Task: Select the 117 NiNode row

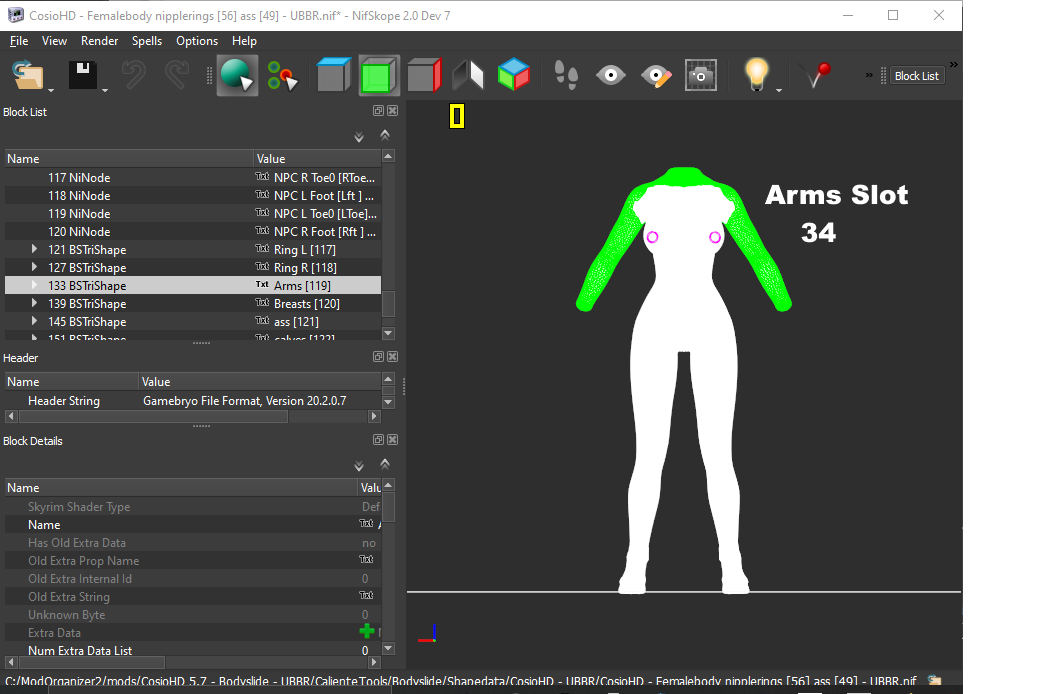Action: [193, 178]
